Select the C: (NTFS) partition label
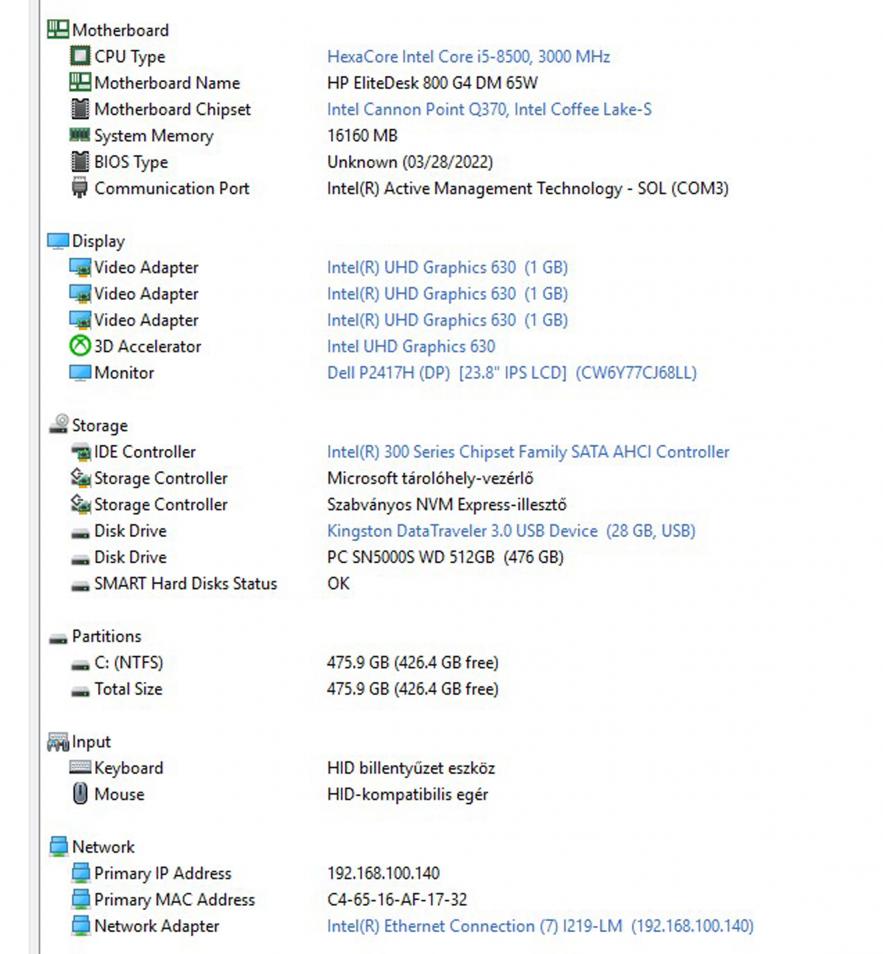This screenshot has width=883, height=954. pyautogui.click(x=129, y=663)
